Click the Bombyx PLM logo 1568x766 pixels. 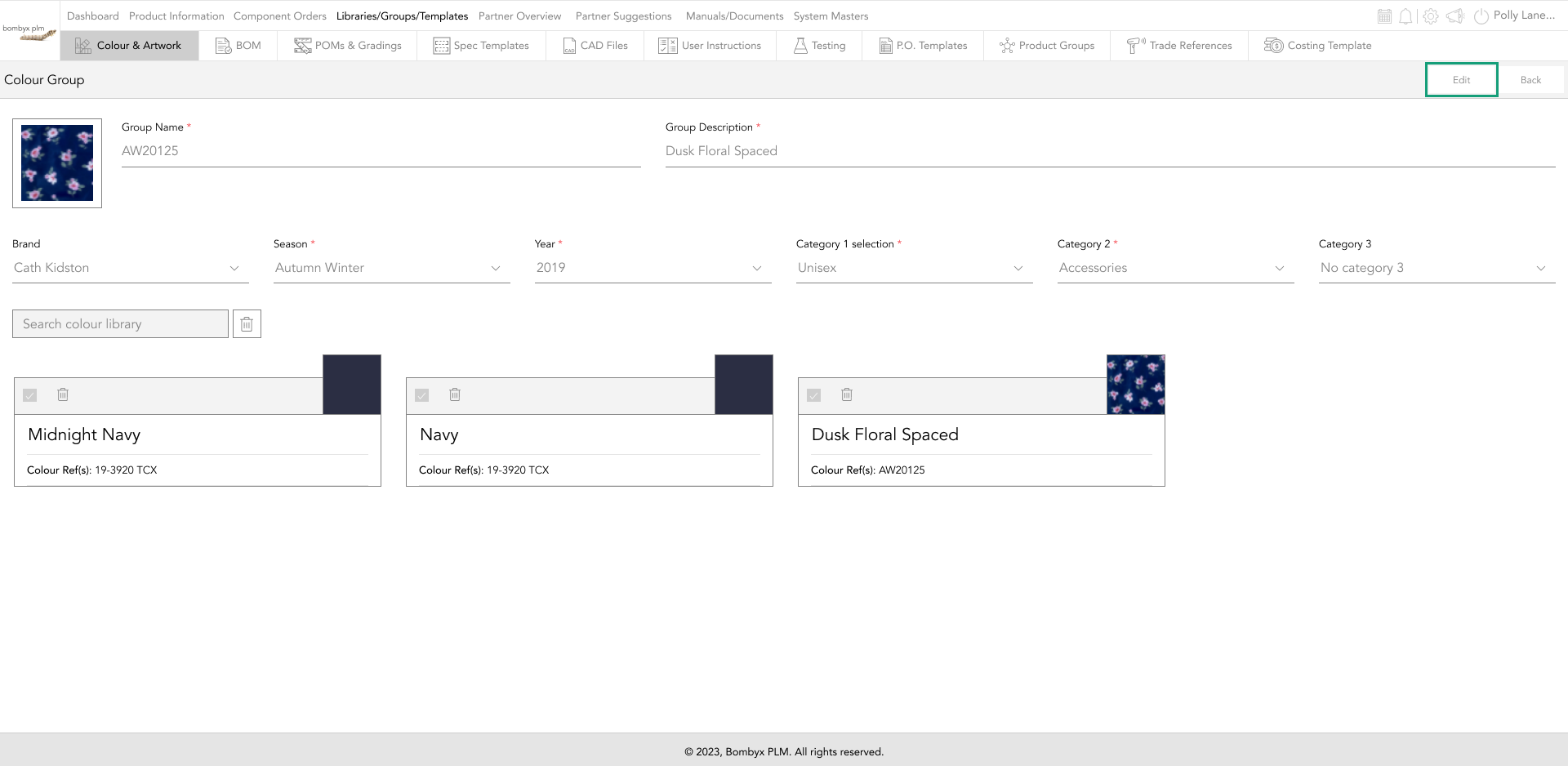click(x=29, y=32)
